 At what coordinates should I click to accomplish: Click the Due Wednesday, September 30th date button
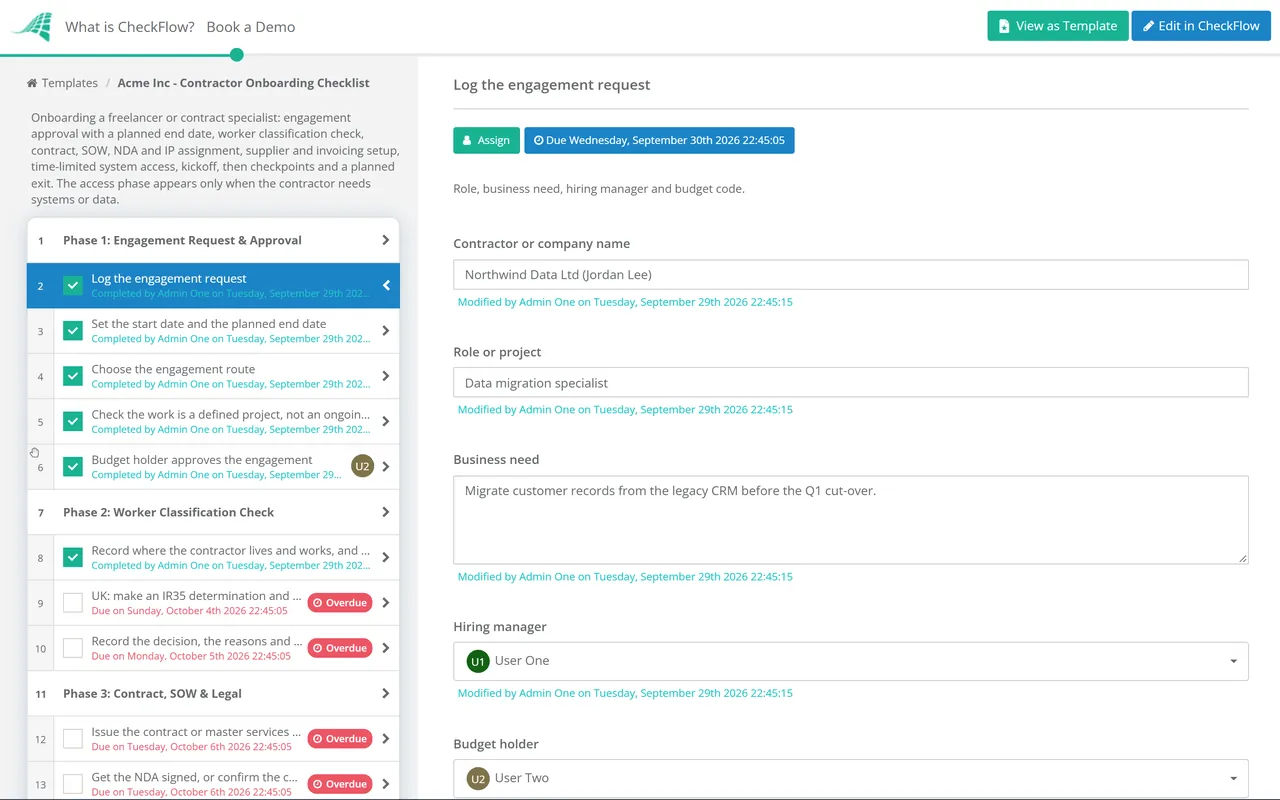coord(660,140)
